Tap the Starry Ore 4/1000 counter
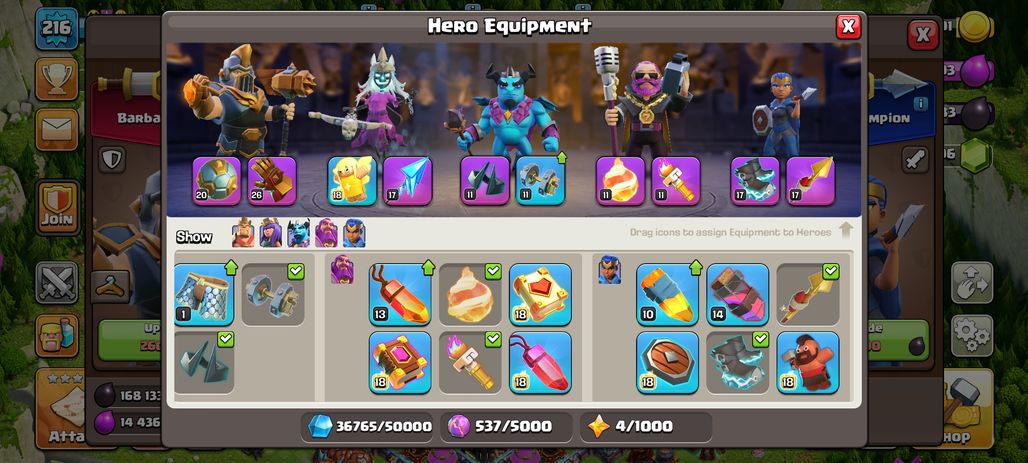The width and height of the screenshot is (1028, 463). click(646, 427)
